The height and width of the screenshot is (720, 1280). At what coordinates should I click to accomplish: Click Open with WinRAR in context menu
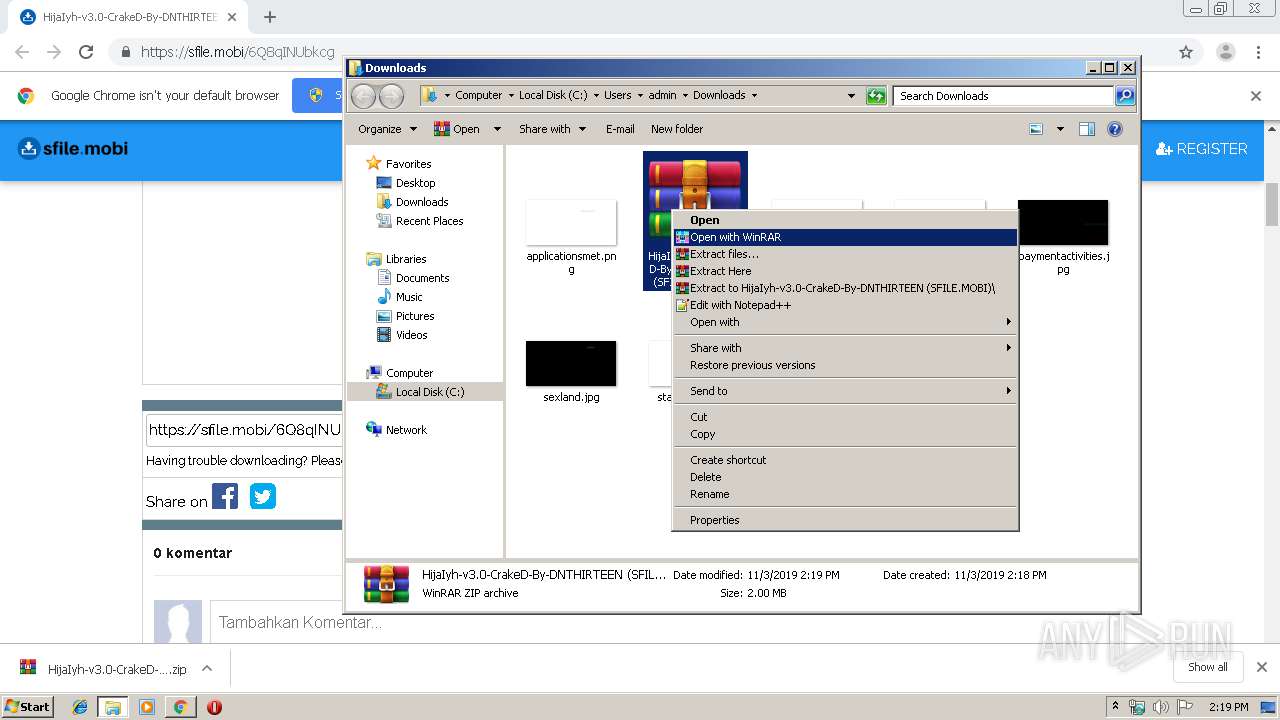click(845, 237)
